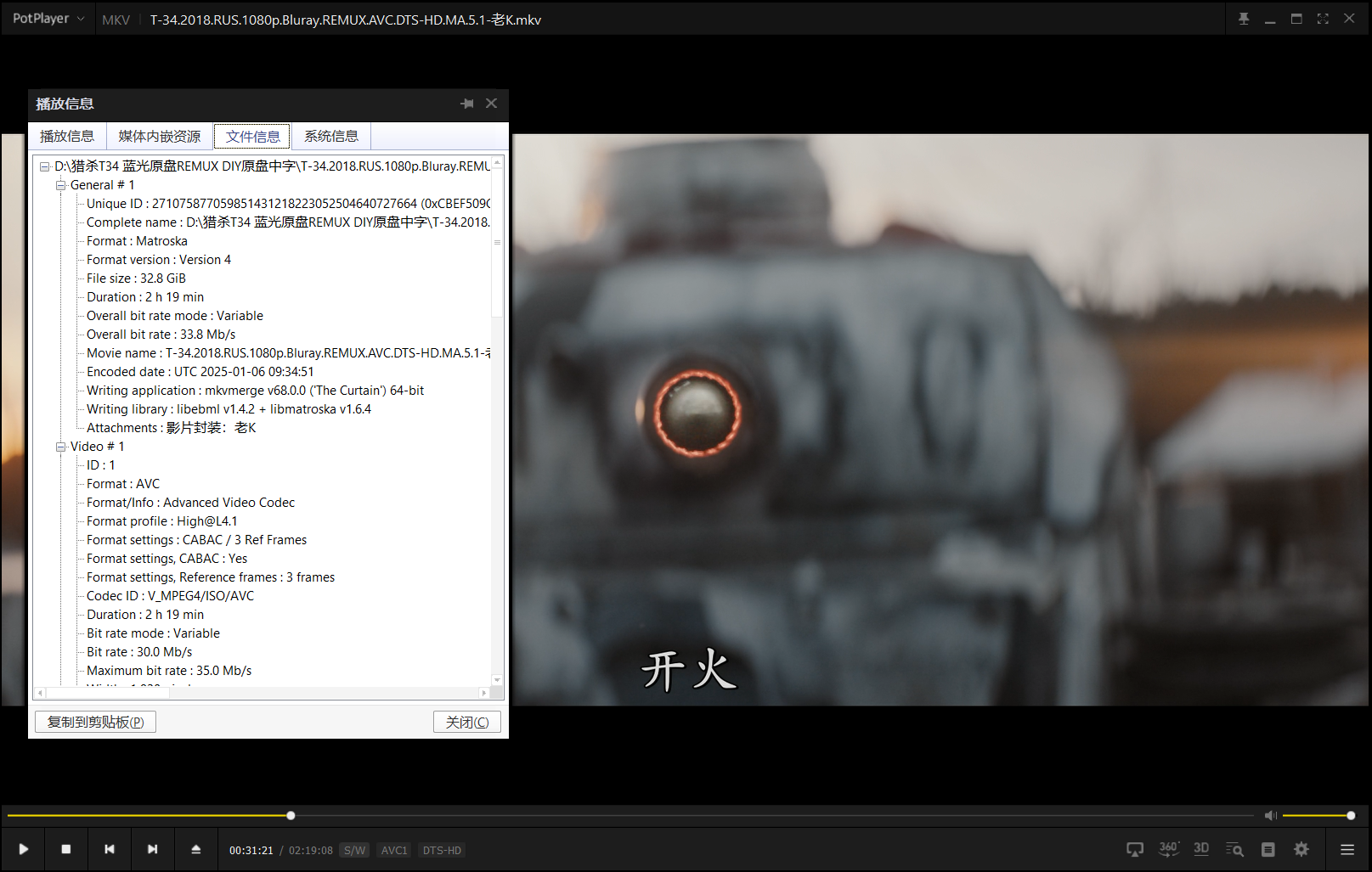Close the playback info dialog with X

491,104
